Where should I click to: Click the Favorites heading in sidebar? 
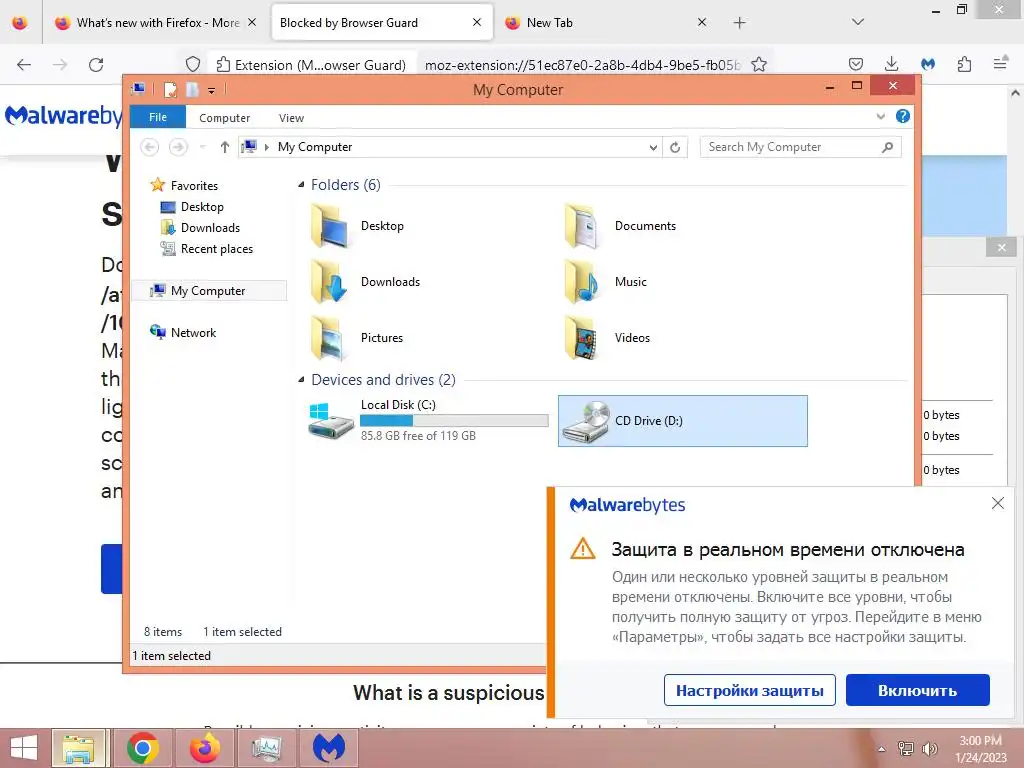click(194, 186)
